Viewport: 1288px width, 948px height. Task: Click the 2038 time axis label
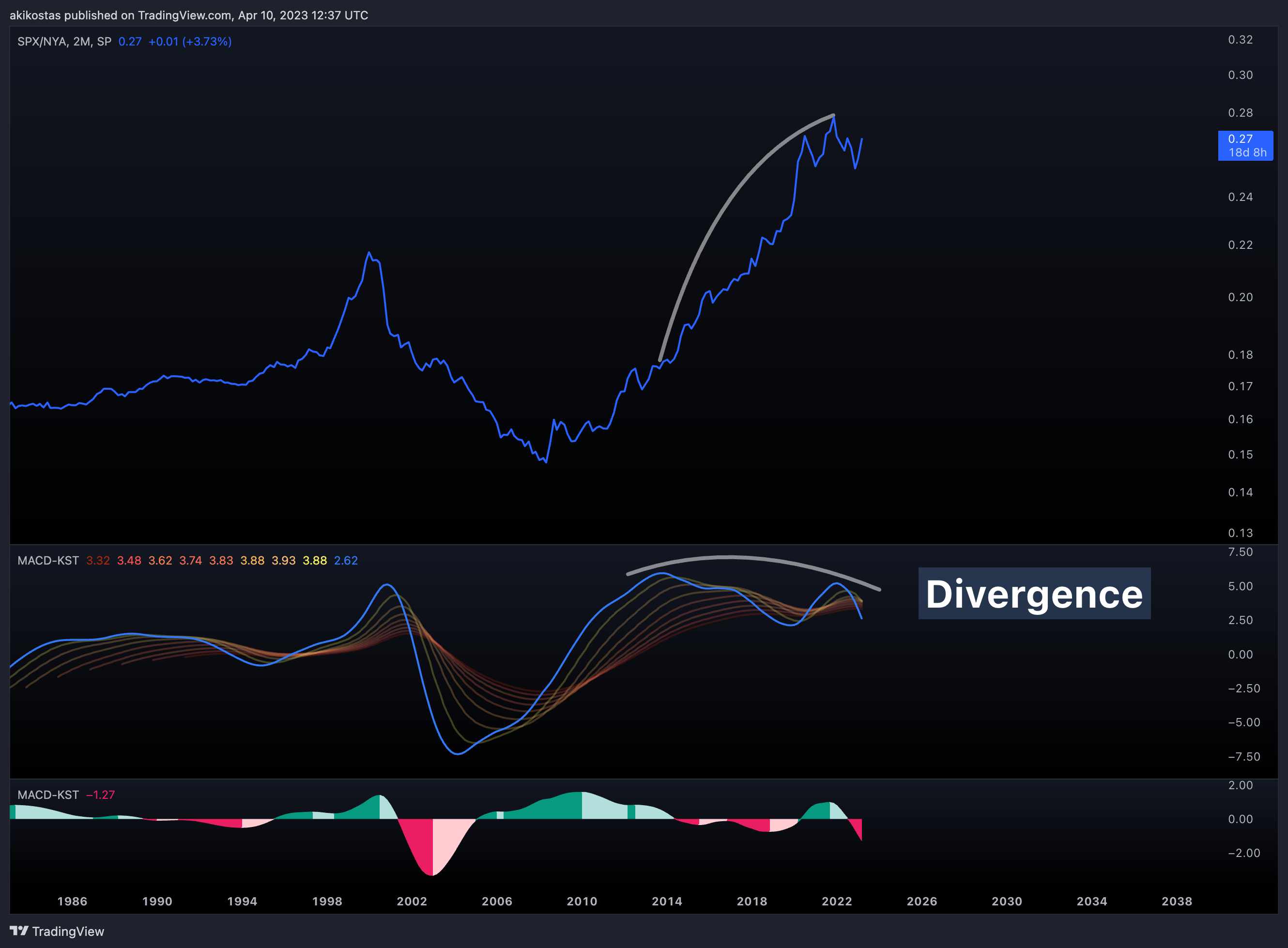click(x=1177, y=901)
